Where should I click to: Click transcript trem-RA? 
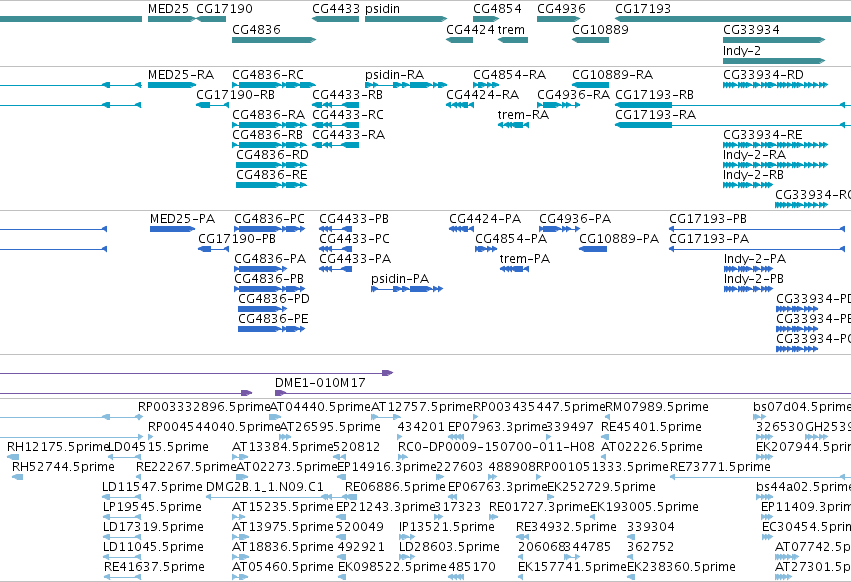coord(513,125)
